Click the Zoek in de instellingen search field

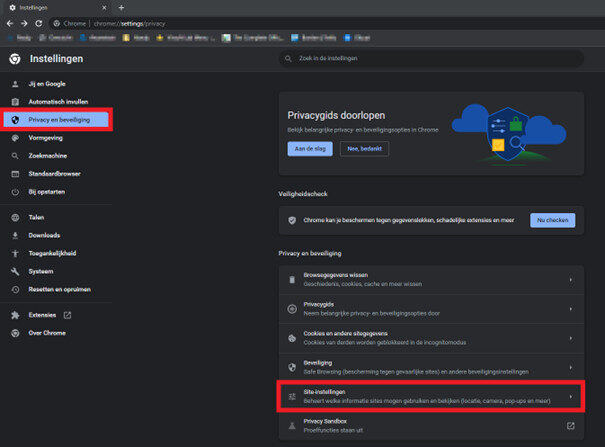(431, 59)
